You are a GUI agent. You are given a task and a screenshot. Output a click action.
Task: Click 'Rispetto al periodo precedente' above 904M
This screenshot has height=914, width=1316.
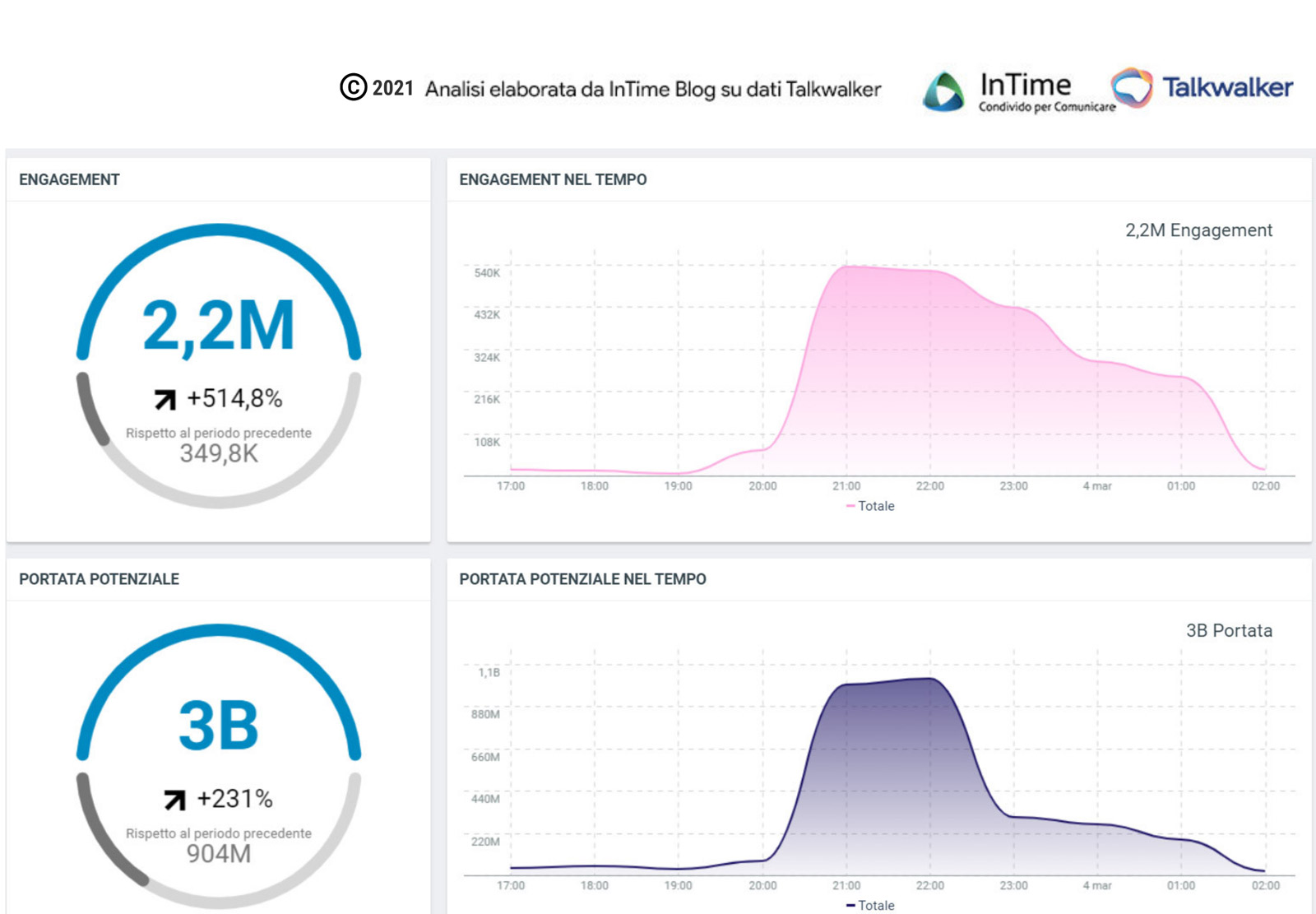[x=219, y=833]
